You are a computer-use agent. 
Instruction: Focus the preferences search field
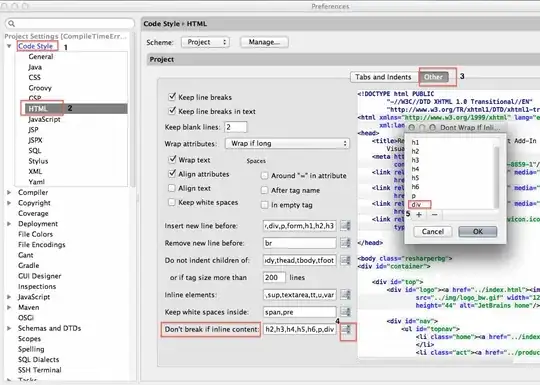pos(70,23)
